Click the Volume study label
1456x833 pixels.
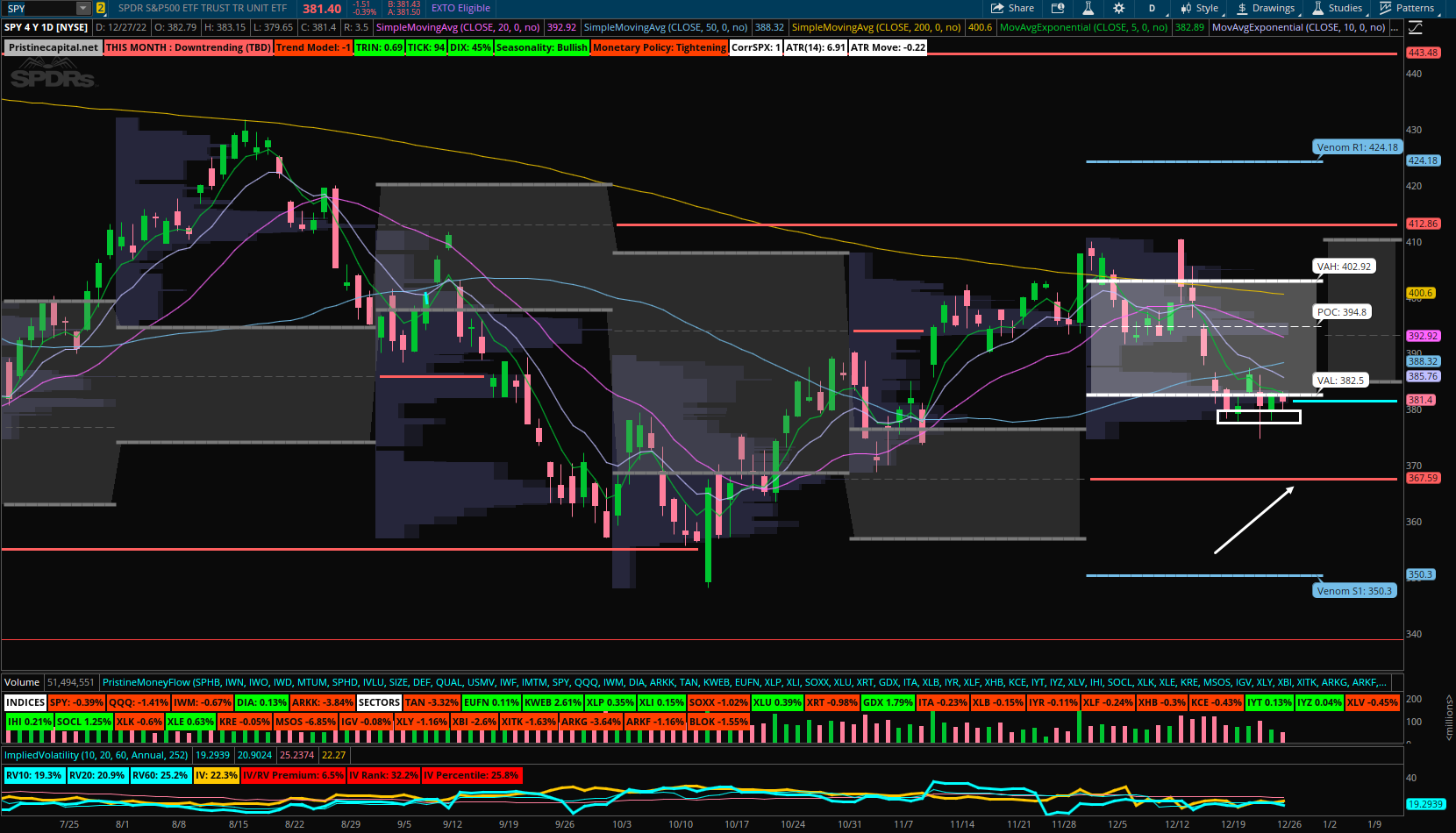[x=22, y=682]
